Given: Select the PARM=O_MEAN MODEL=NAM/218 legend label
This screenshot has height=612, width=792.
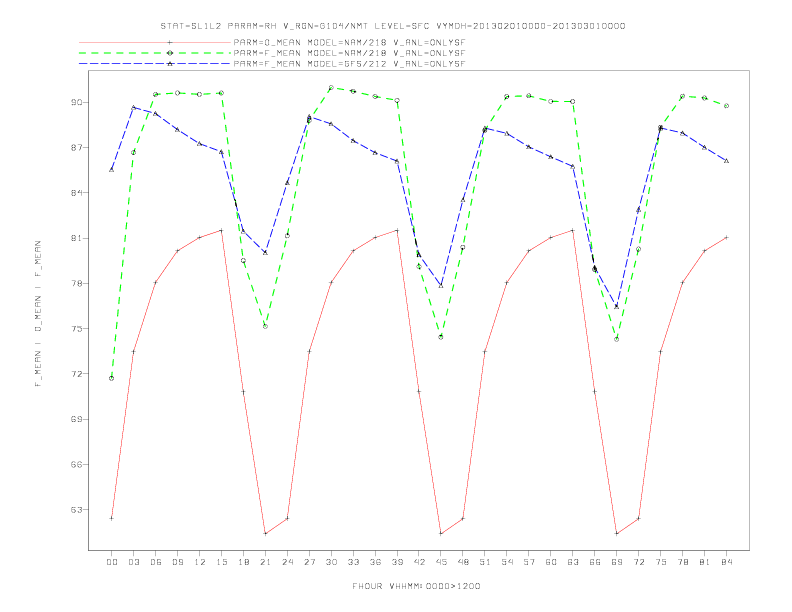Looking at the screenshot, I should [x=350, y=42].
